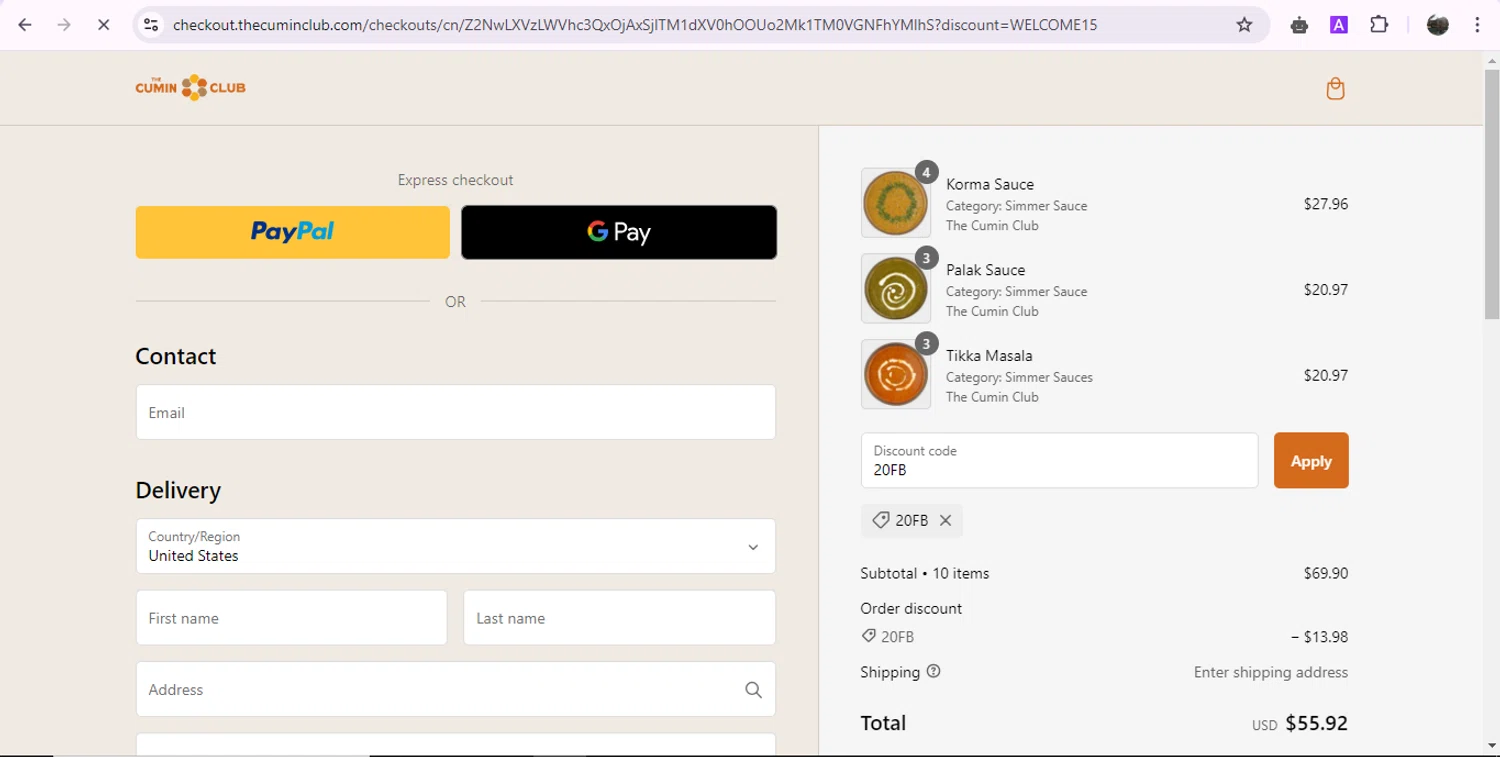1500x757 pixels.
Task: Open the Chrome profile avatar
Action: coord(1438,25)
